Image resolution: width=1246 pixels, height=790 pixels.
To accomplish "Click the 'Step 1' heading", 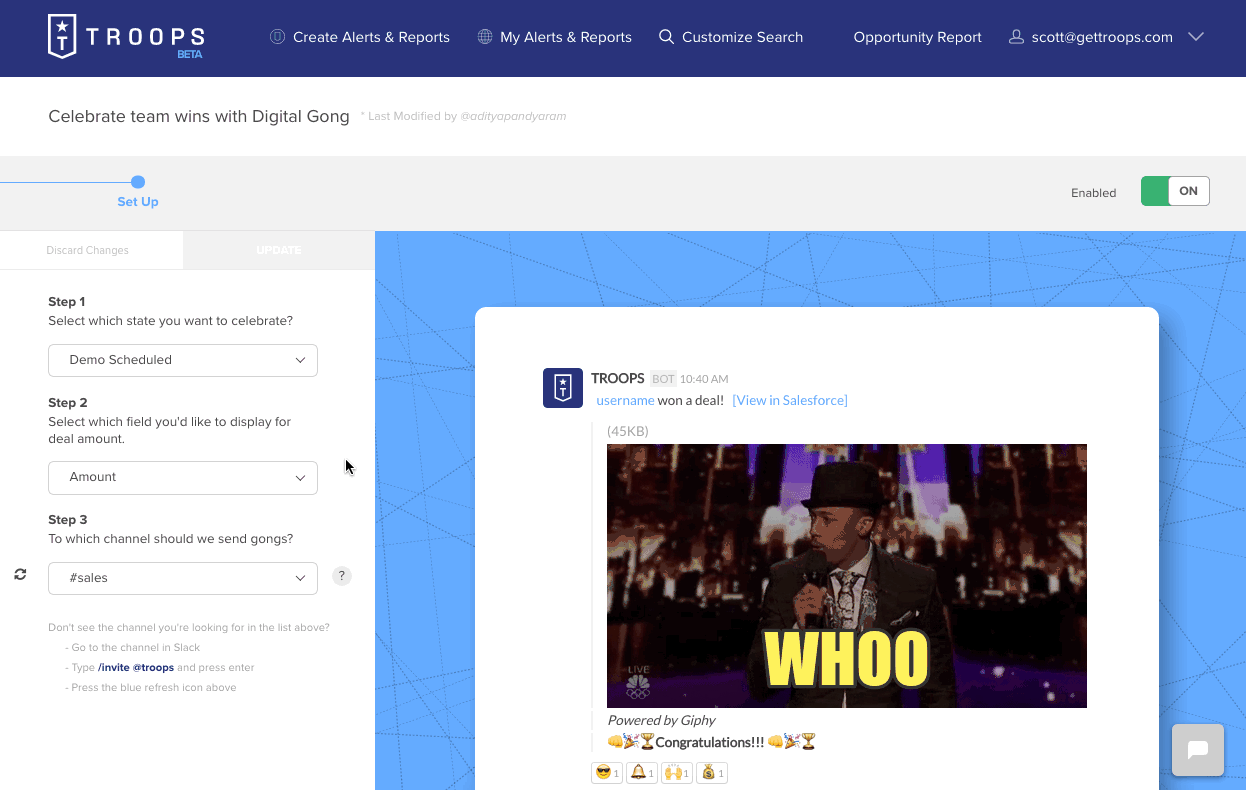I will coord(67,301).
